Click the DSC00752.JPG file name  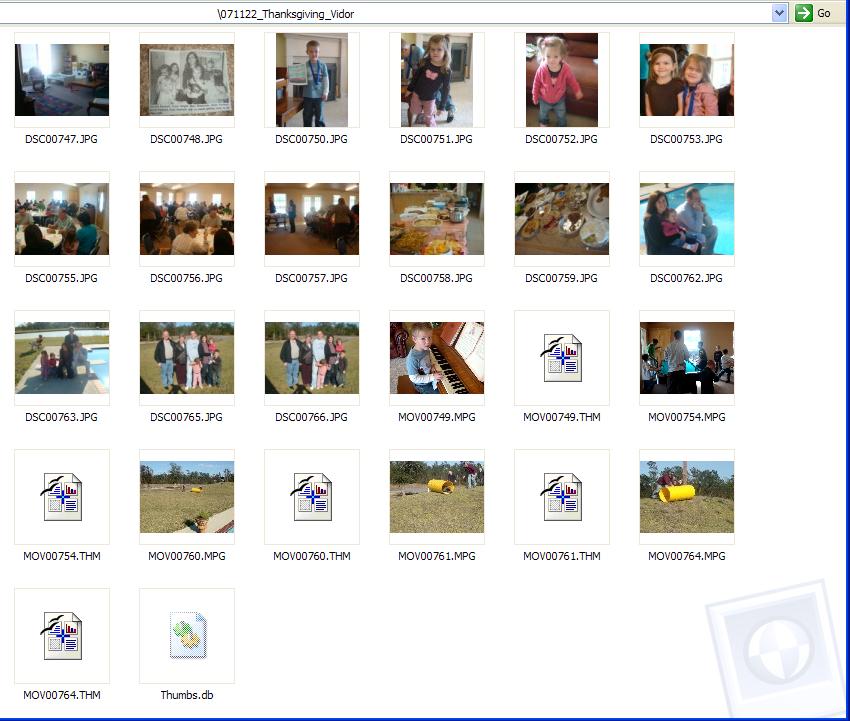point(561,139)
